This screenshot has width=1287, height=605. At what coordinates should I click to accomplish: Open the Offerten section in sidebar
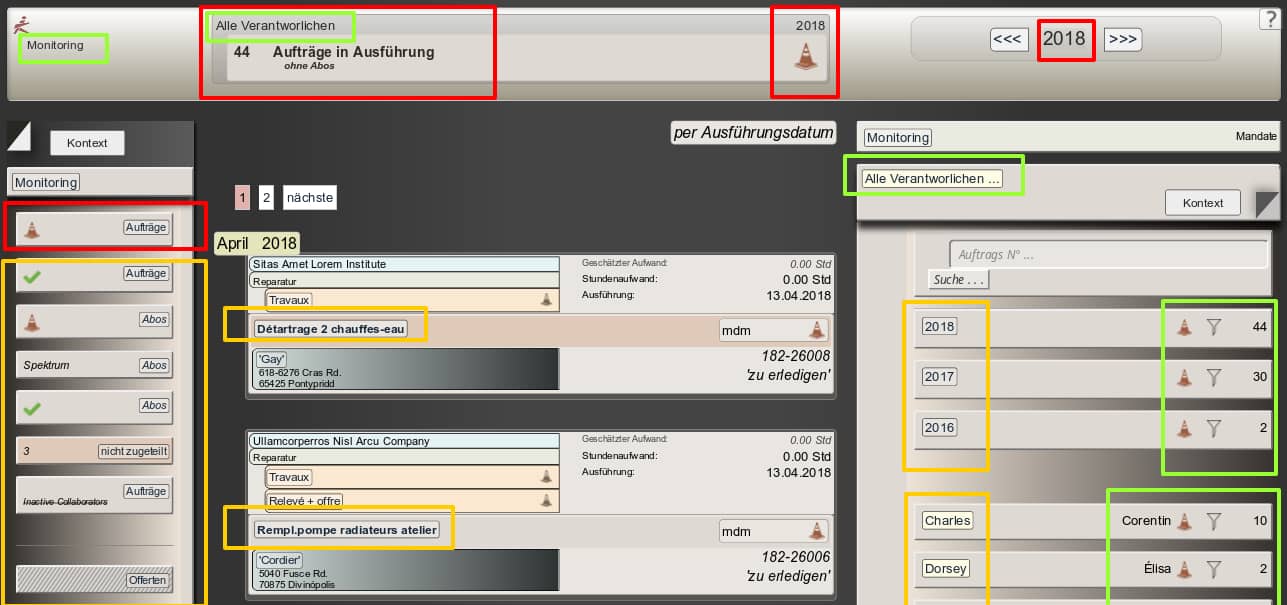(x=94, y=580)
